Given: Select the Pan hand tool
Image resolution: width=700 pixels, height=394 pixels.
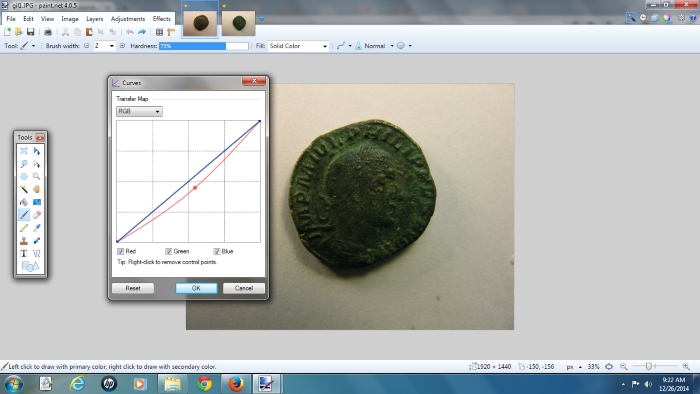Looking at the screenshot, I should pyautogui.click(x=37, y=189).
